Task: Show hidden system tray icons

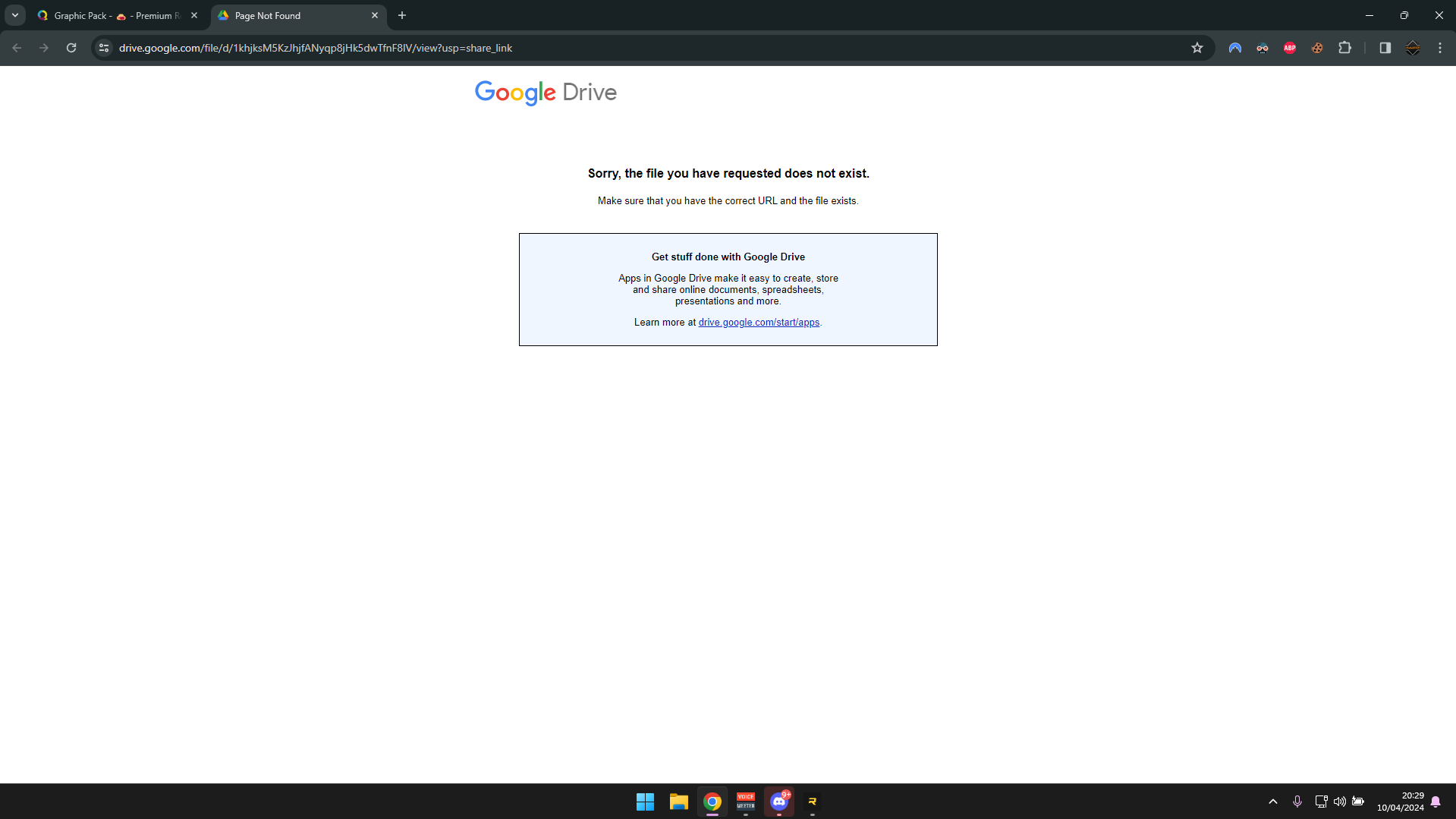Action: 1273,802
